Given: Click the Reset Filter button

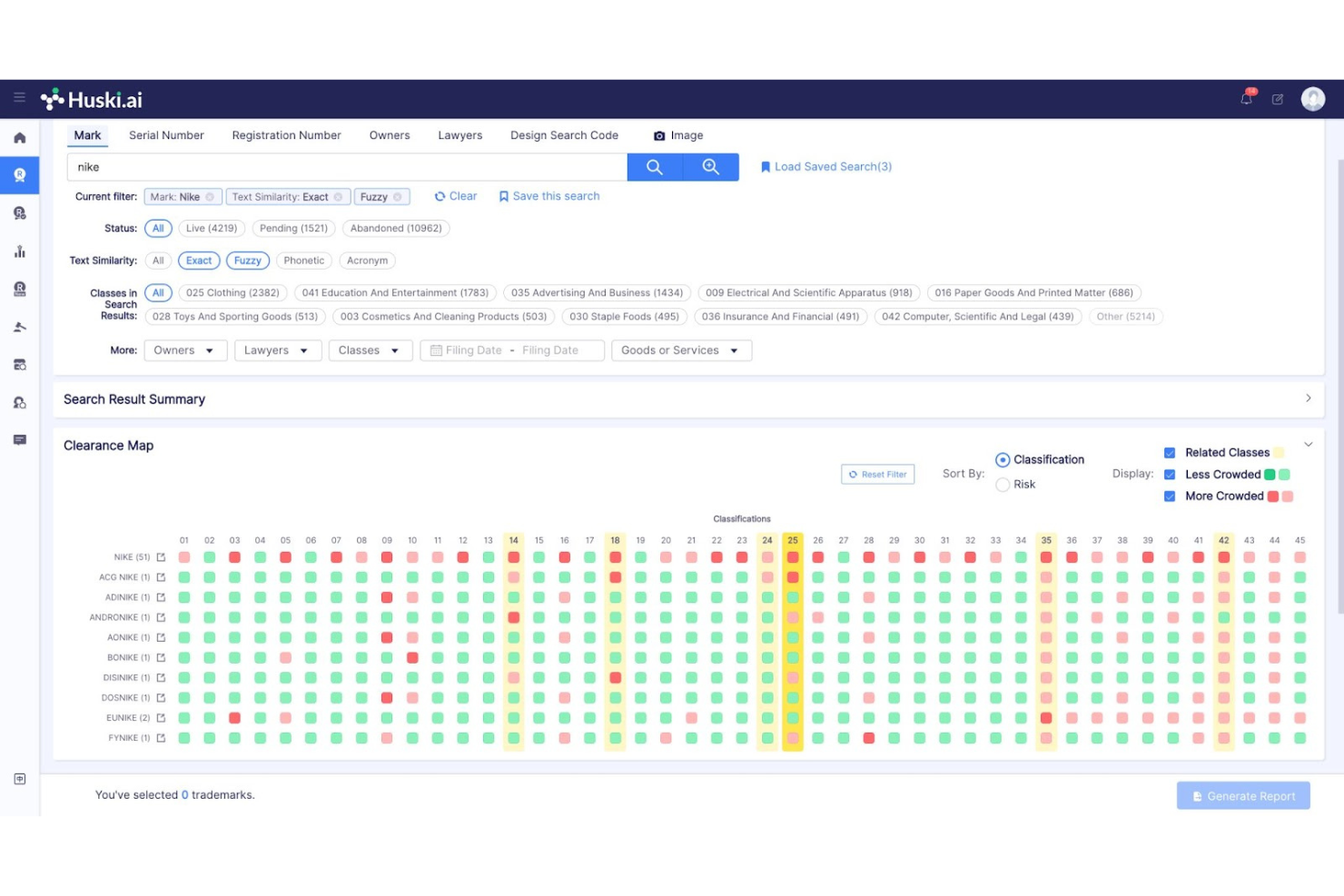Looking at the screenshot, I should point(877,475).
